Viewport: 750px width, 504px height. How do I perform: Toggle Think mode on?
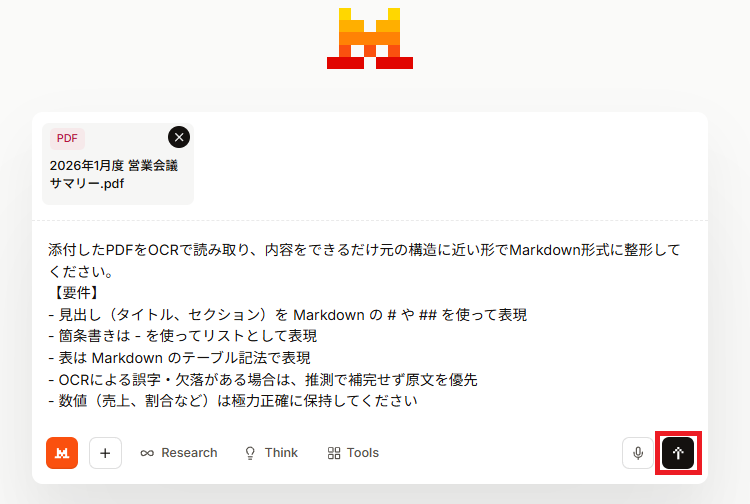click(x=271, y=453)
